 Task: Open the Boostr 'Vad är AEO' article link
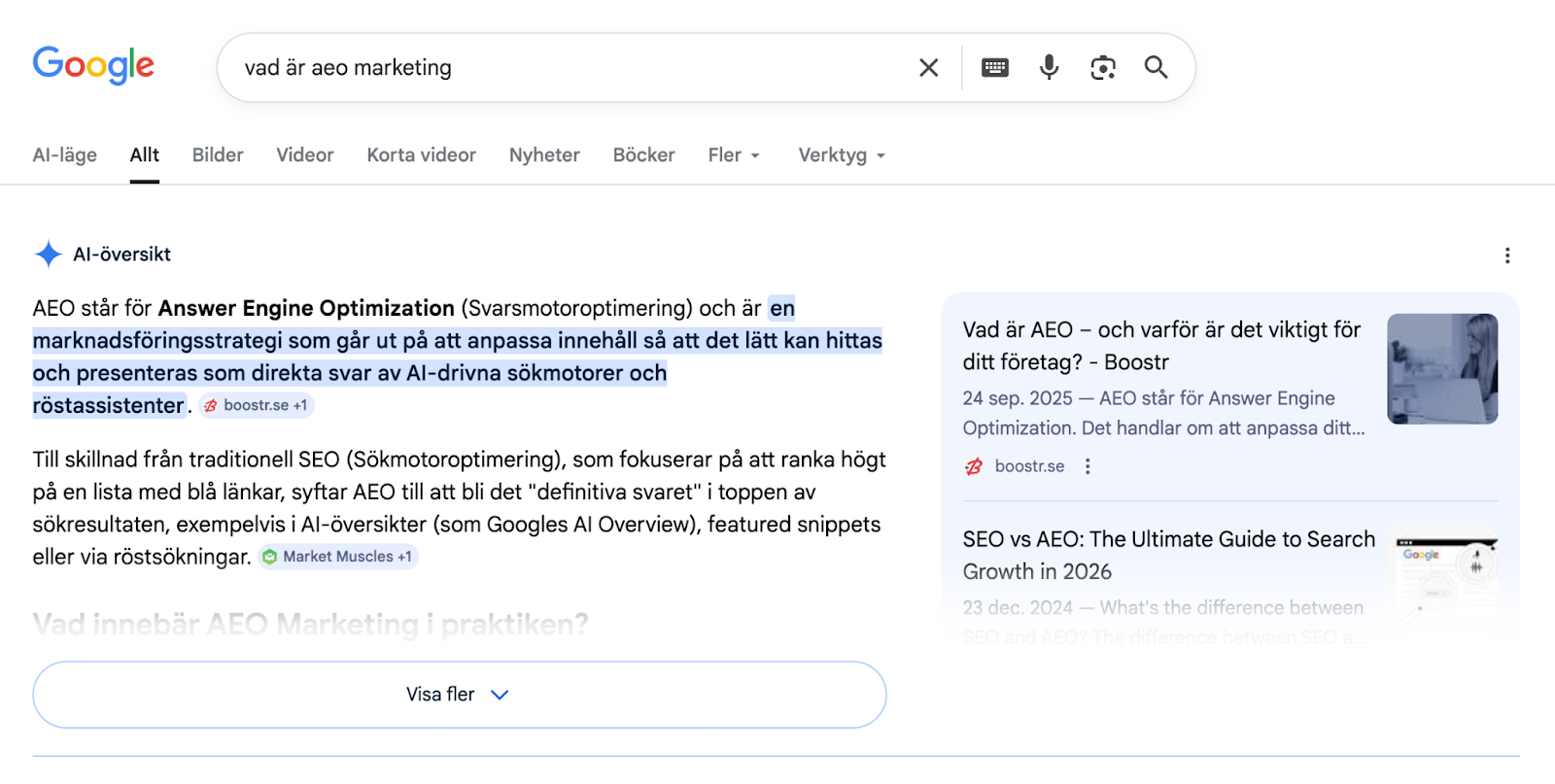click(x=1161, y=346)
